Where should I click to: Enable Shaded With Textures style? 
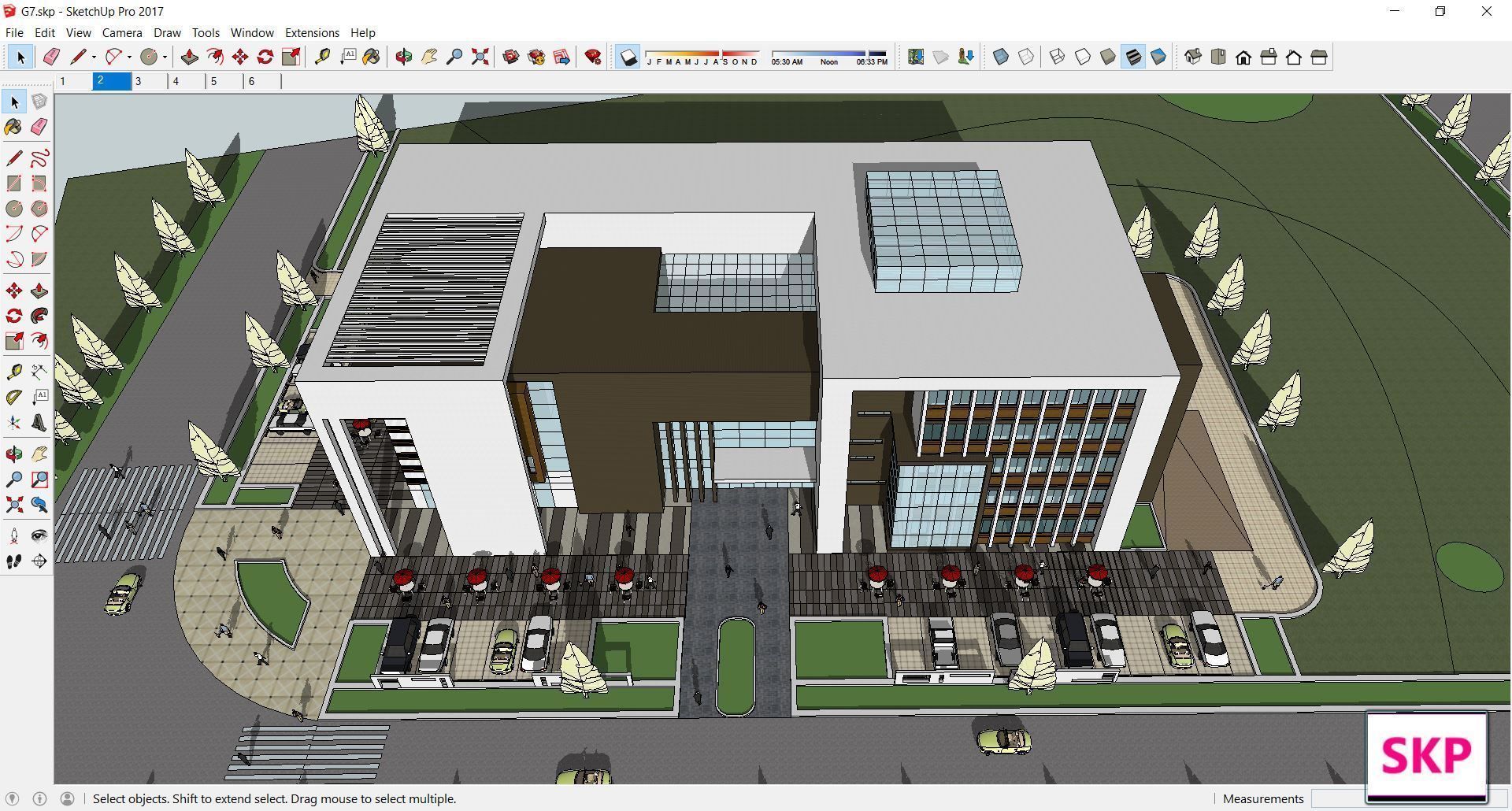1133,57
